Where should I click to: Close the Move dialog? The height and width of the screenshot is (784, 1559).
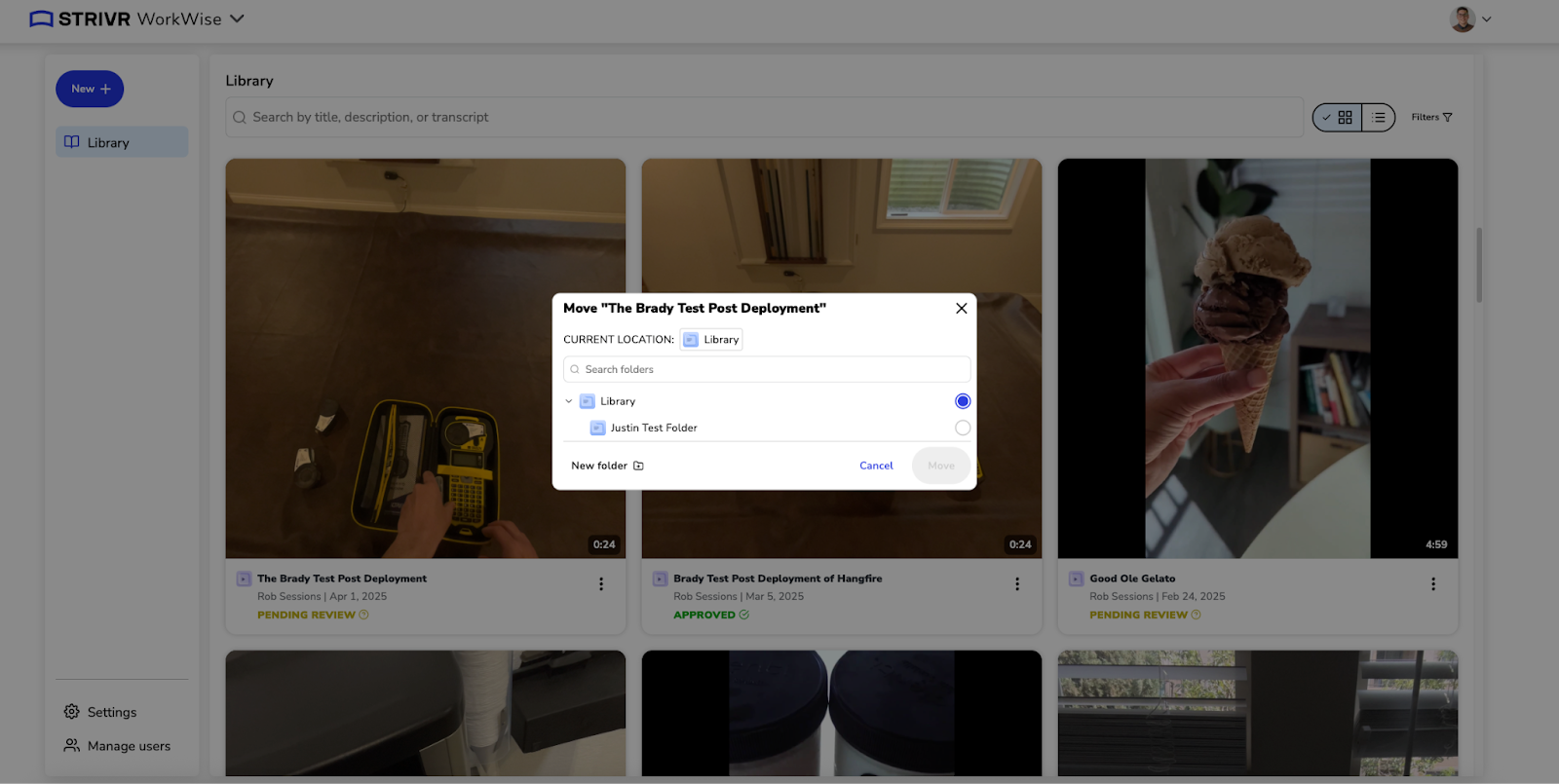coord(961,308)
